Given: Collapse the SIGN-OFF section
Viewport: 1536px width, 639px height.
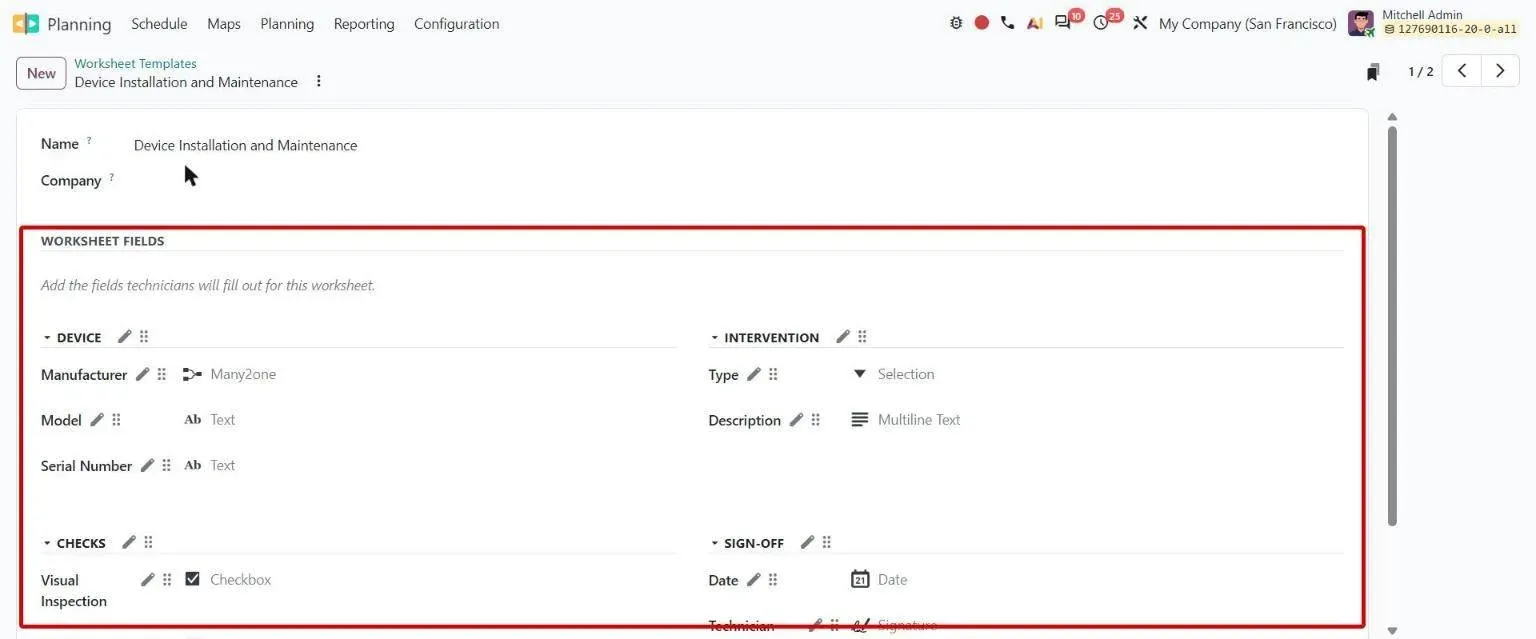Looking at the screenshot, I should click(714, 543).
